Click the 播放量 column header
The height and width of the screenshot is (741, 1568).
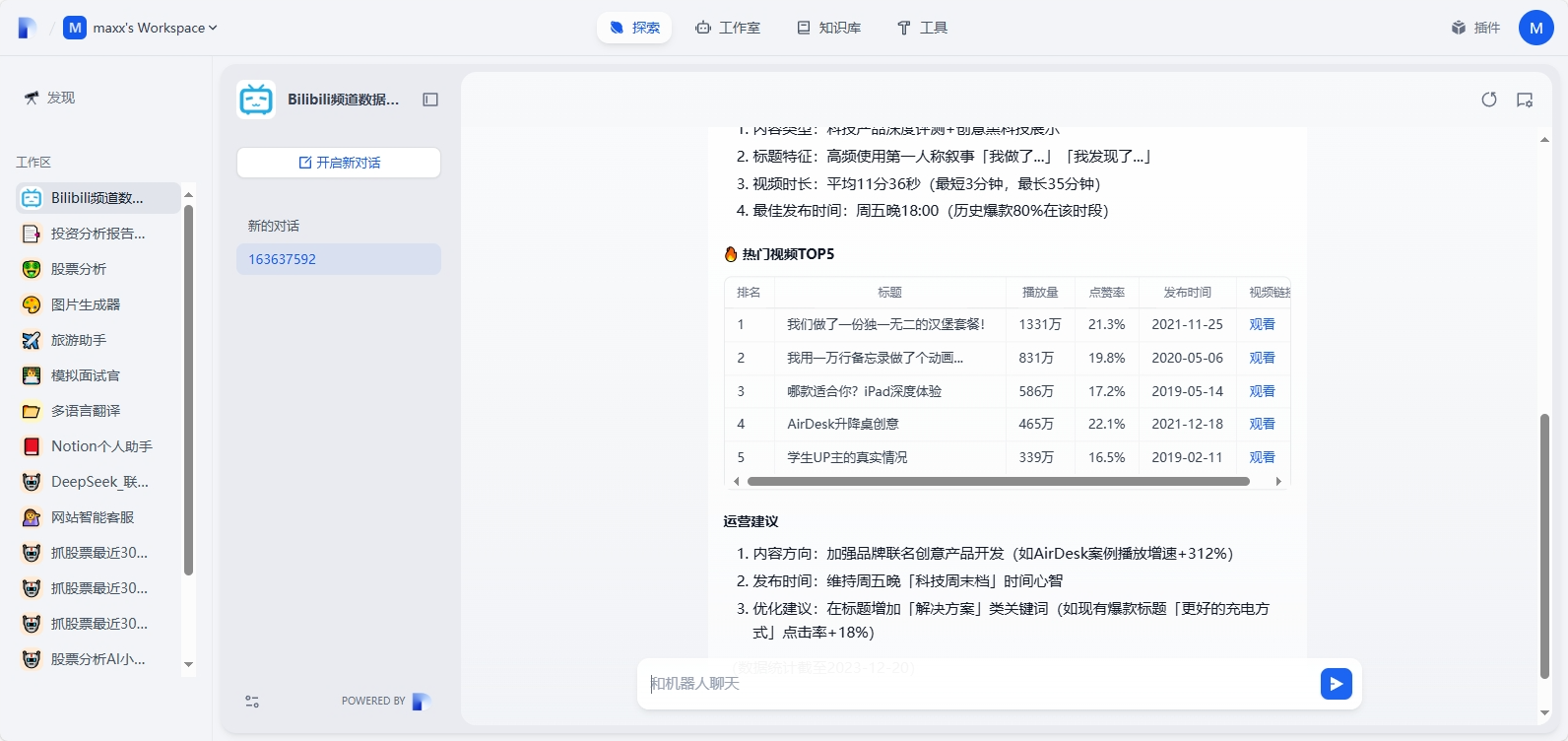(x=1040, y=293)
